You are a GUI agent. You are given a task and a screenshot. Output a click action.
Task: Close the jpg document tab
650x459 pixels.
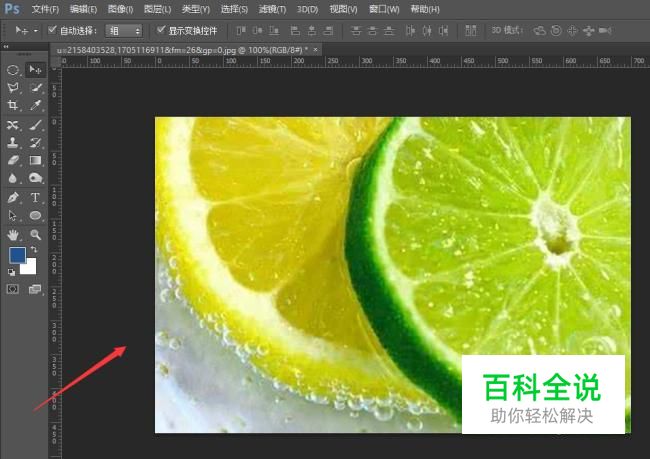[315, 50]
